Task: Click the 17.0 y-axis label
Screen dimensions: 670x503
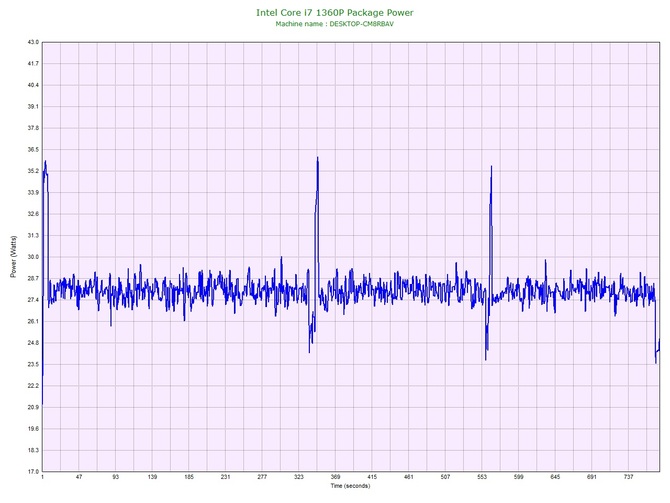Action: [33, 472]
